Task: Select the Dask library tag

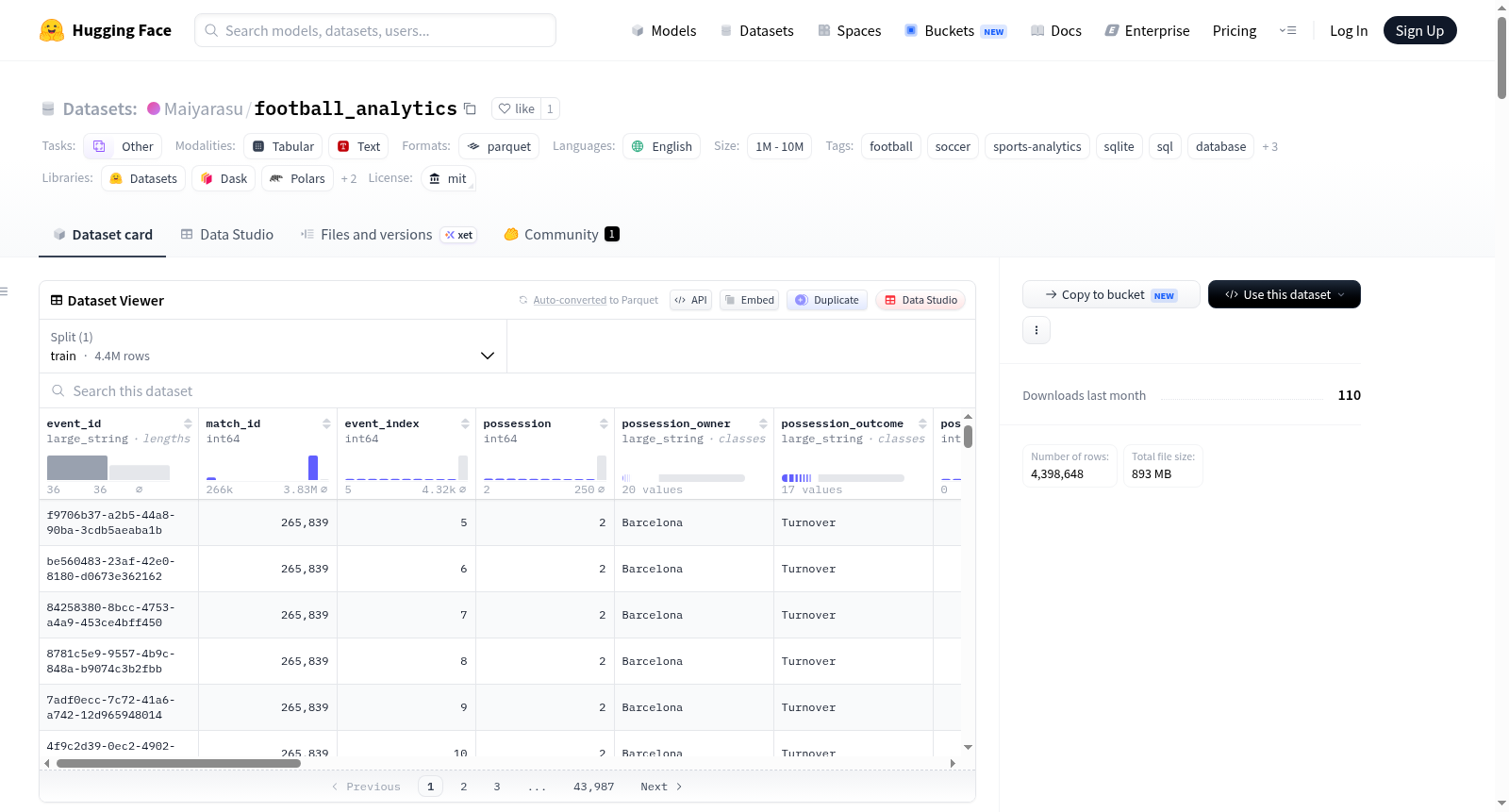Action: click(x=224, y=178)
